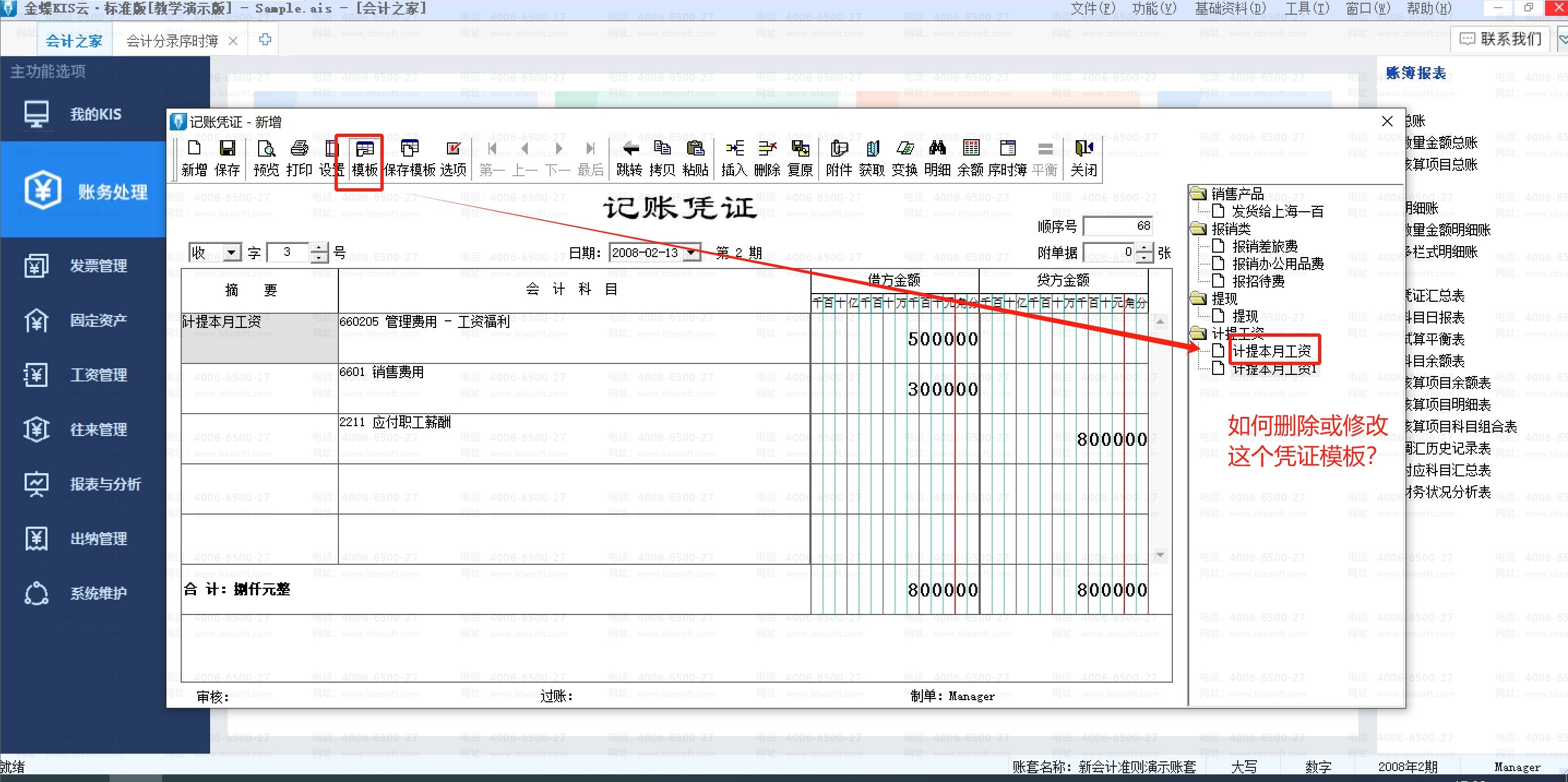This screenshot has width=1568, height=782.
Task: Open 预览 (Preview) from the toolbar
Action: click(x=266, y=158)
